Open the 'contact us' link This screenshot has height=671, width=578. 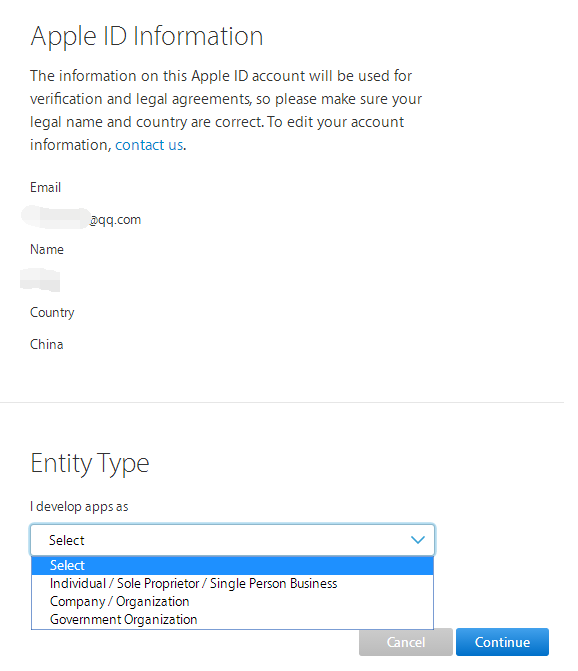tap(149, 145)
